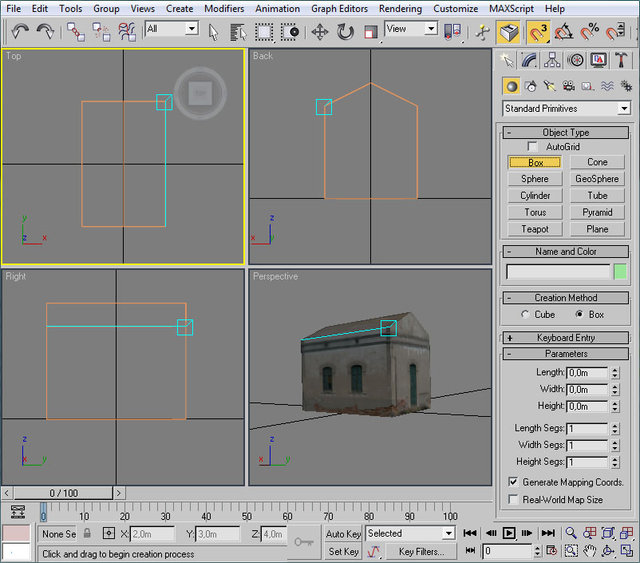Open the Rendering menu
Viewport: 640px width, 563px height.
tap(400, 8)
